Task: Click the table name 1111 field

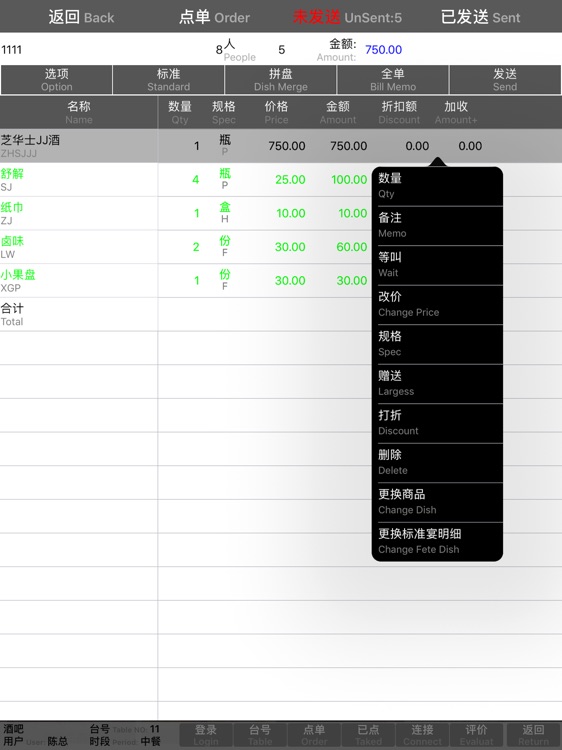Action: point(11,50)
